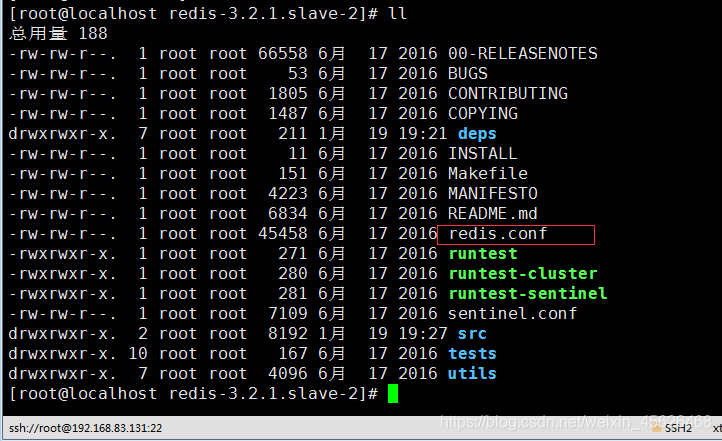Image resolution: width=722 pixels, height=441 pixels.
Task: Click link count 10 in the tests row
Action: [138, 354]
